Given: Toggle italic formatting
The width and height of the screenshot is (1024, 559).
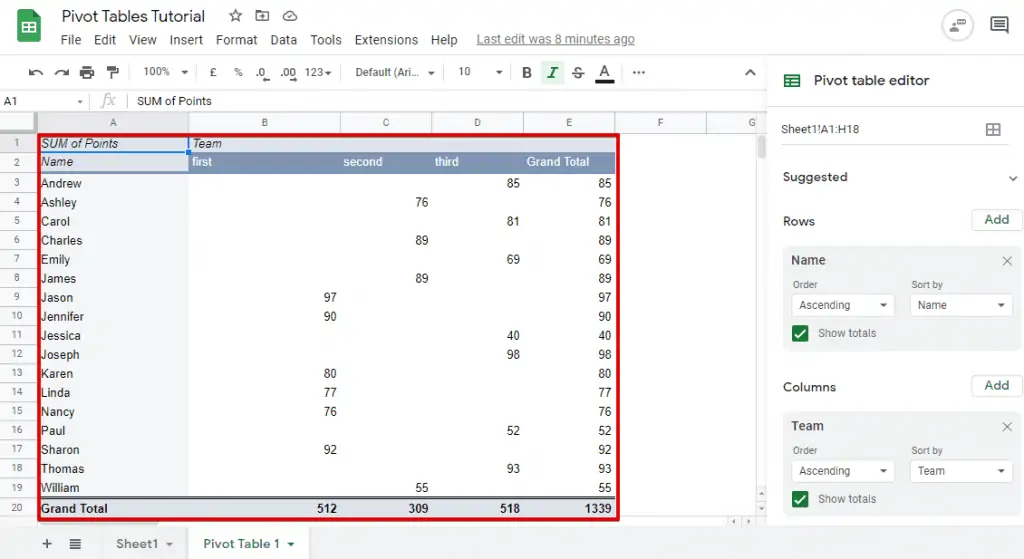Looking at the screenshot, I should coord(552,72).
